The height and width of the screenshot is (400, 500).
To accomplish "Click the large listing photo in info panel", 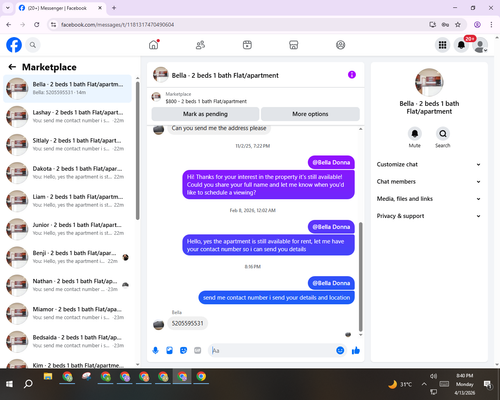I will pyautogui.click(x=429, y=82).
